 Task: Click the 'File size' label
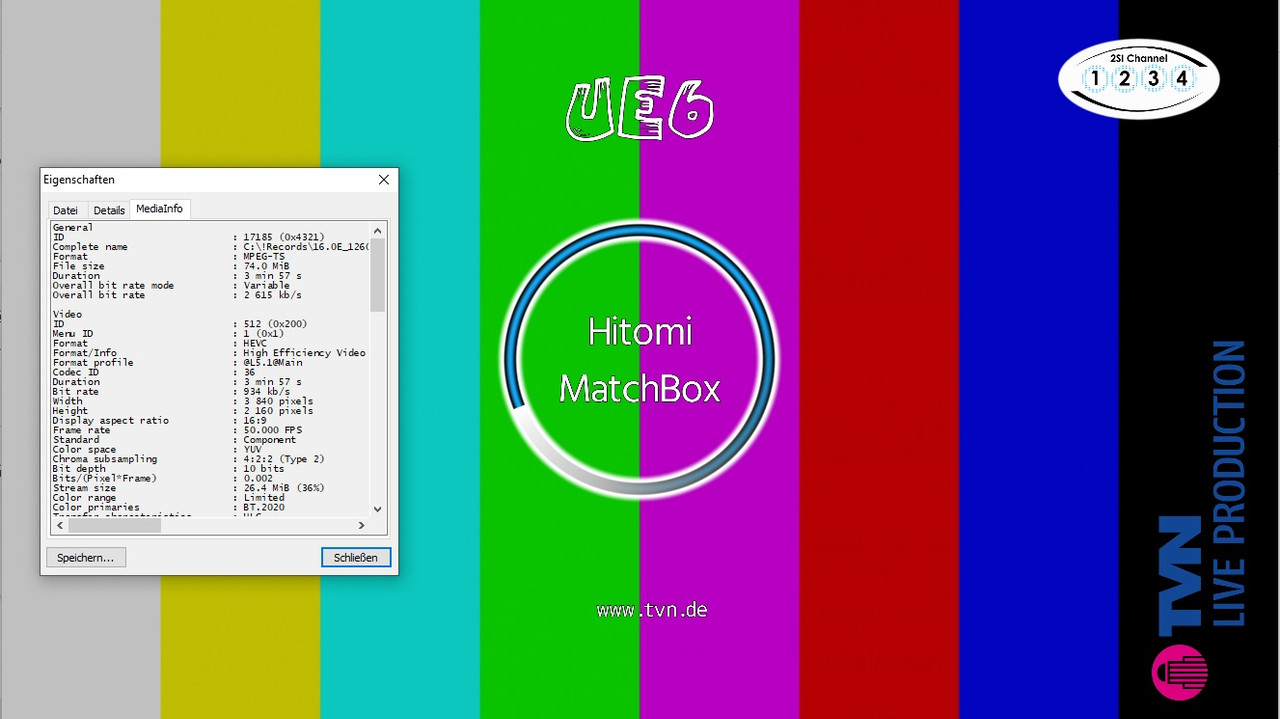pos(78,266)
